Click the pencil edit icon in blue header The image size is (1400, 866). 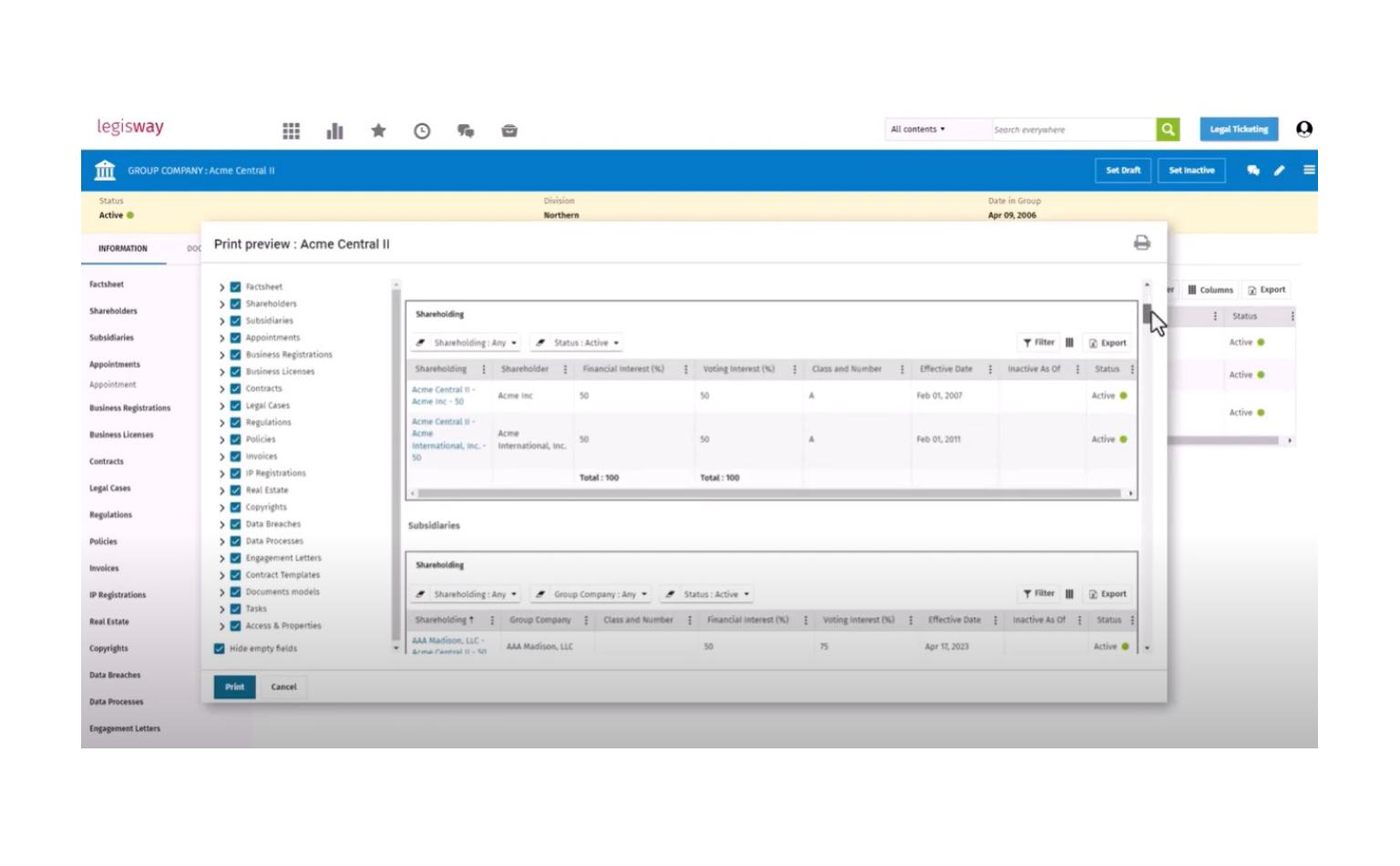pyautogui.click(x=1280, y=170)
